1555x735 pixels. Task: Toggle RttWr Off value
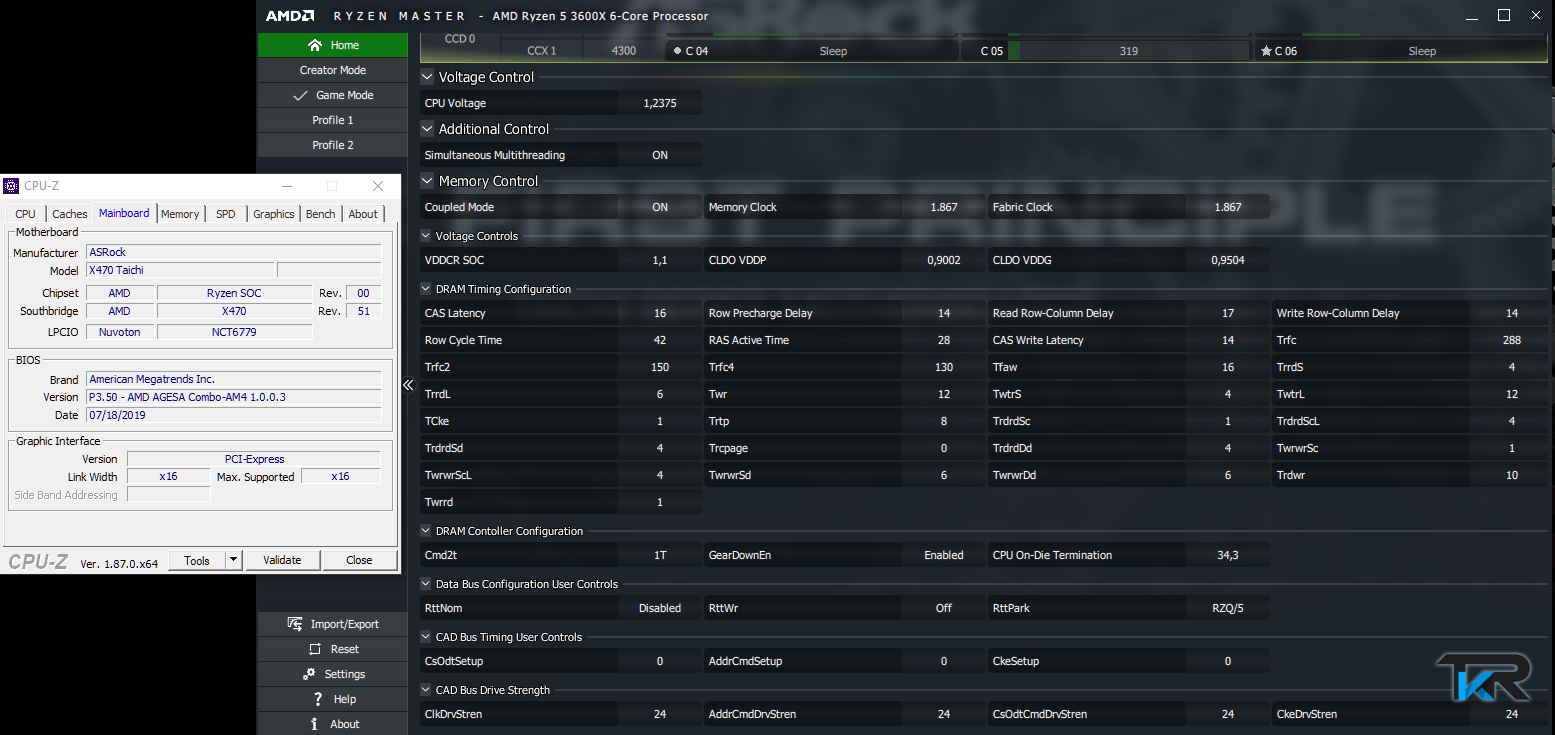944,608
